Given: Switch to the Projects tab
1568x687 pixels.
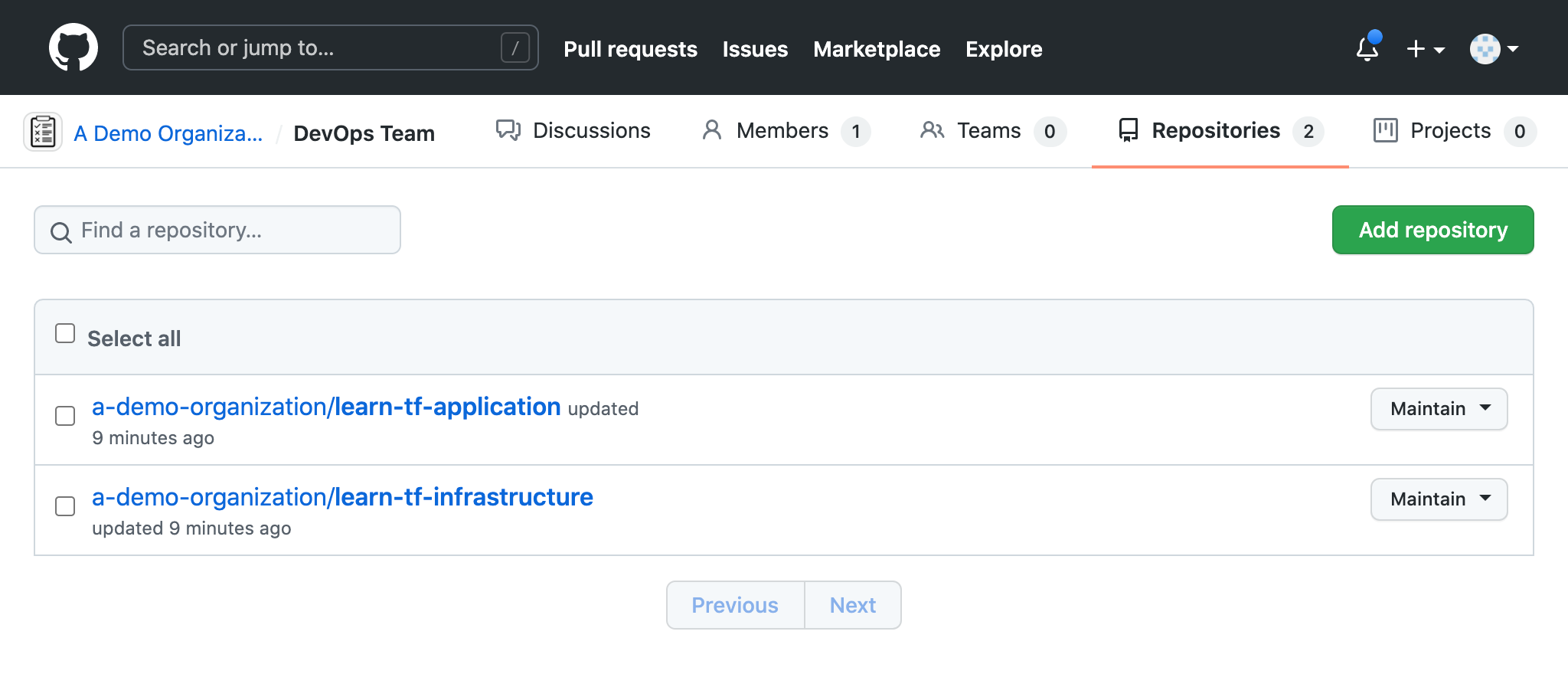Looking at the screenshot, I should click(1455, 131).
